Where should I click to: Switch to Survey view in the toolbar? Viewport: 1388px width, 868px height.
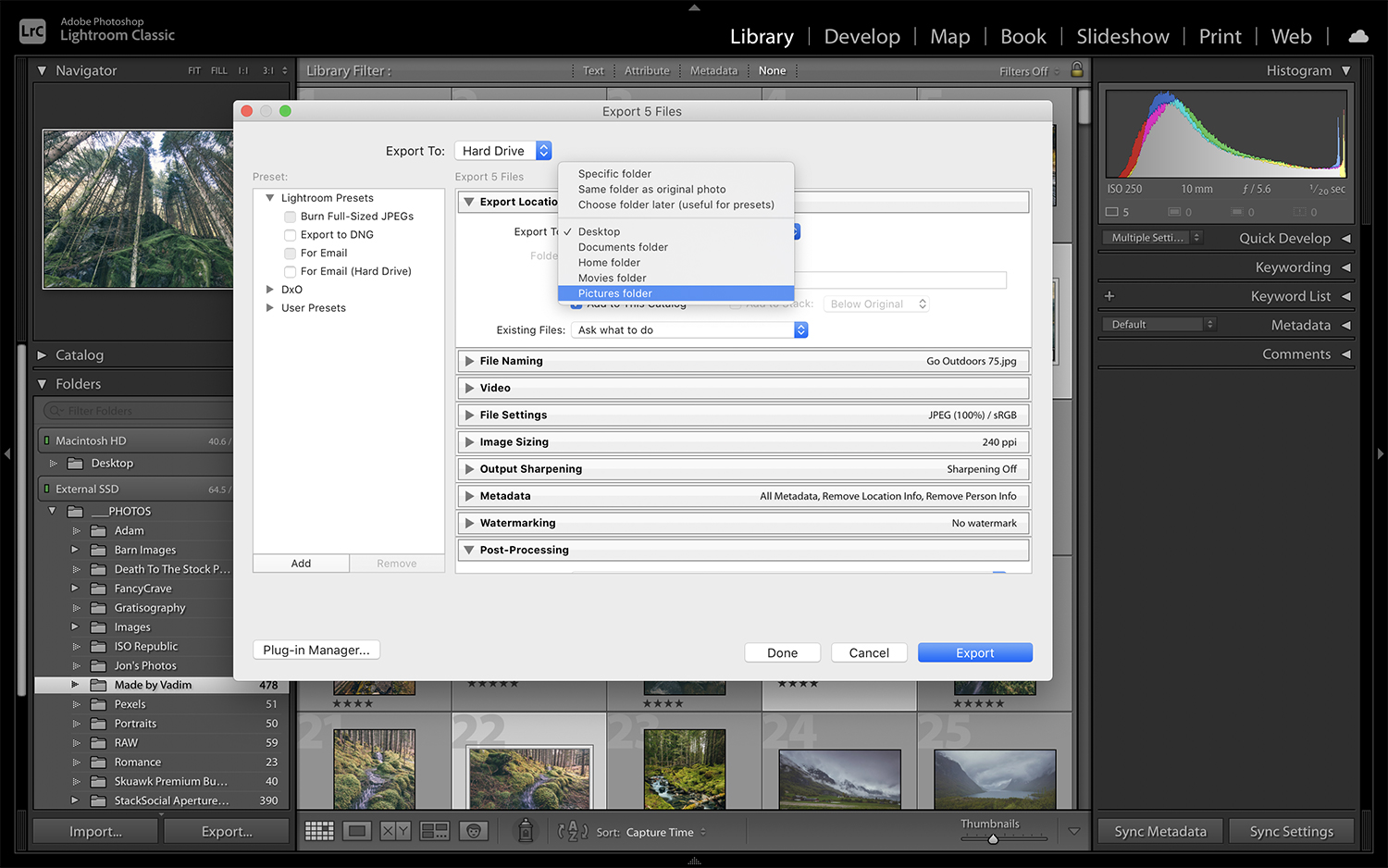coord(435,831)
